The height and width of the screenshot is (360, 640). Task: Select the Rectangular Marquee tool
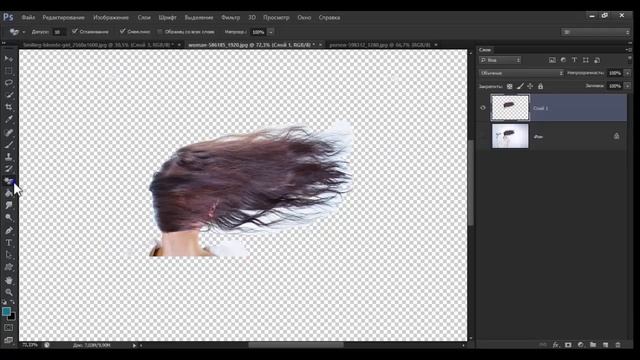9,71
